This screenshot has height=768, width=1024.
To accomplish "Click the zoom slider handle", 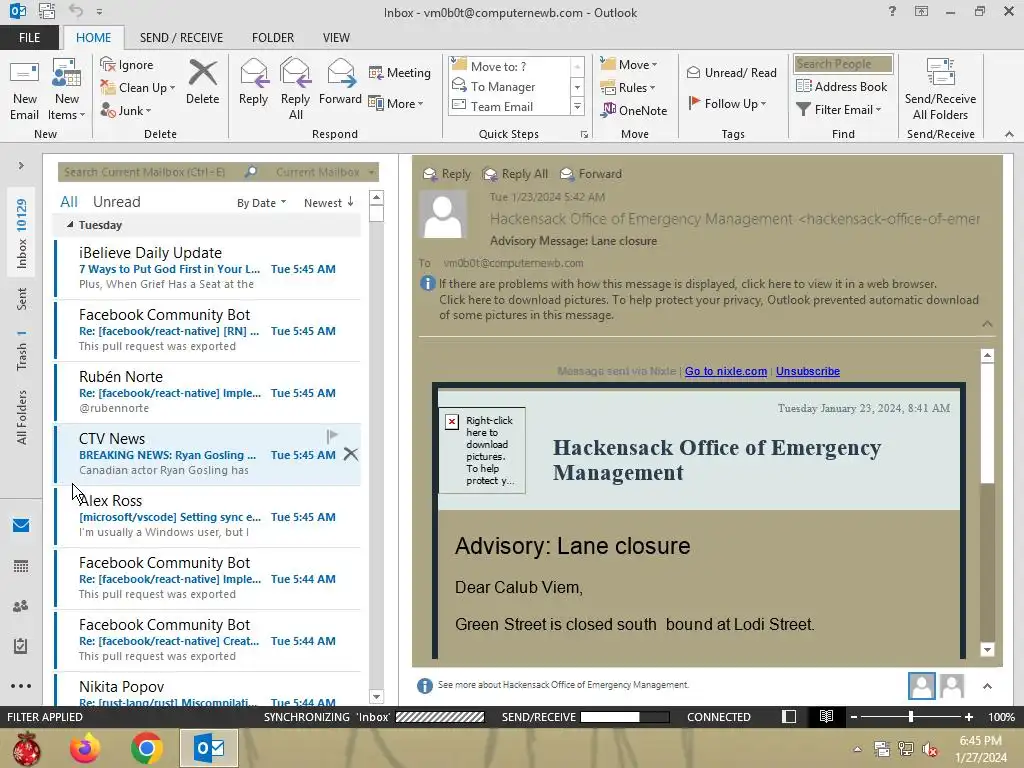I will 911,717.
